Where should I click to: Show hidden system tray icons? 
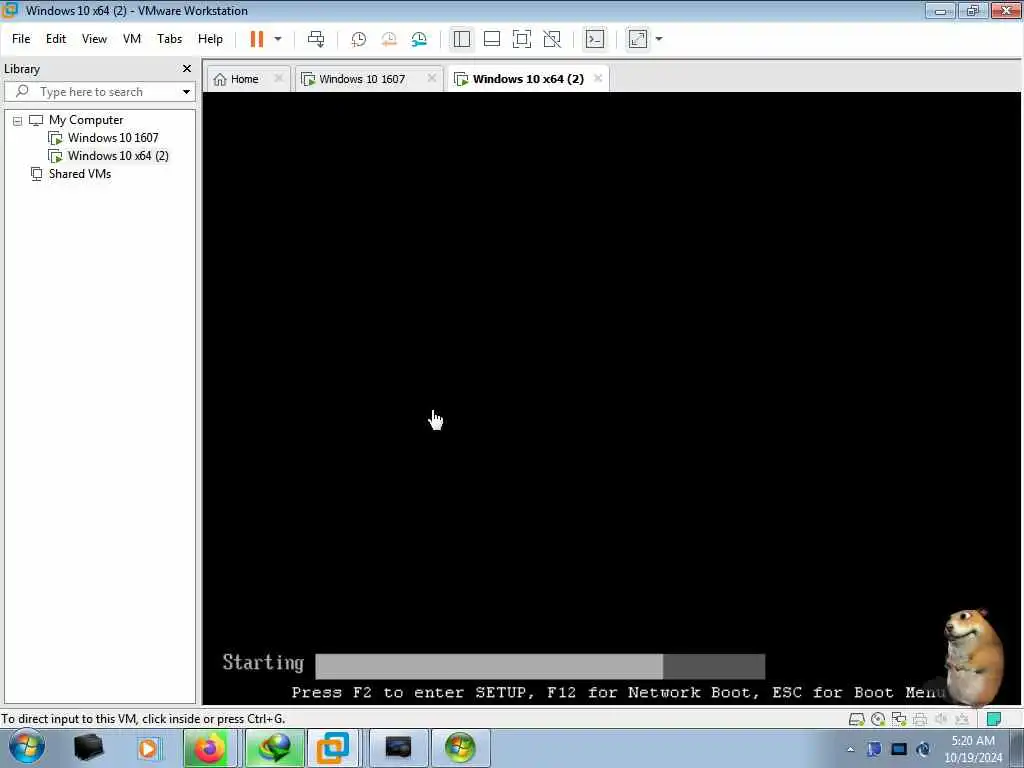[850, 750]
